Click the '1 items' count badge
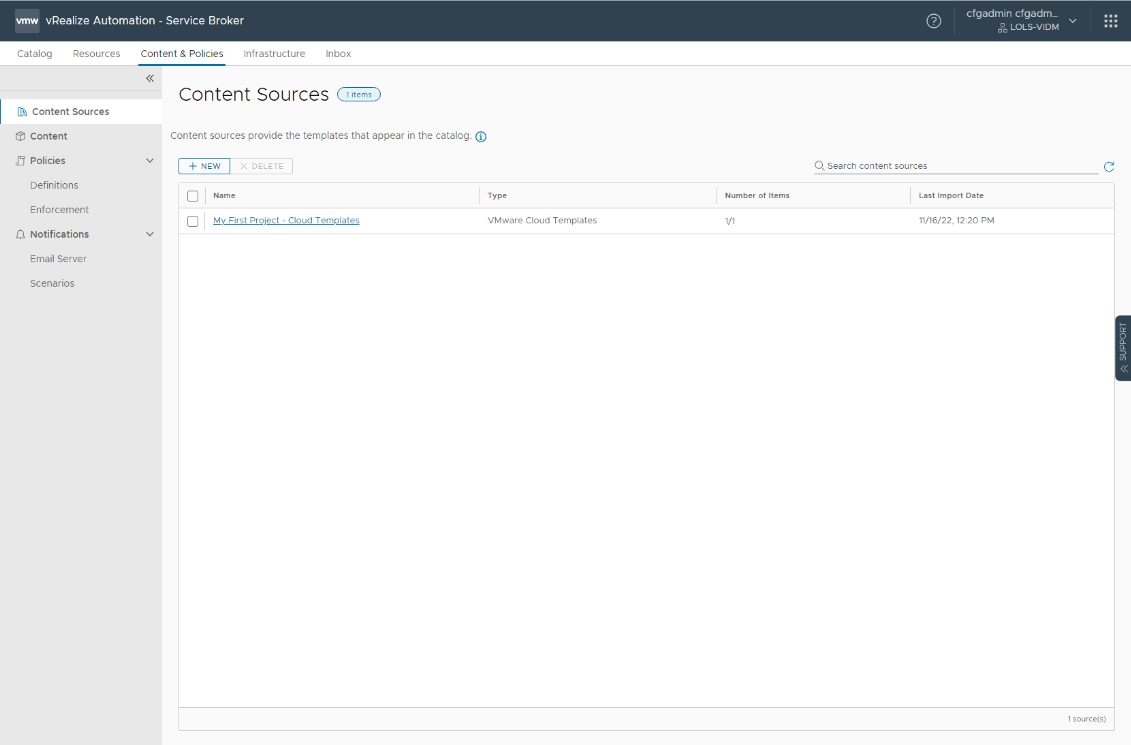Image resolution: width=1131 pixels, height=745 pixels. [x=358, y=94]
